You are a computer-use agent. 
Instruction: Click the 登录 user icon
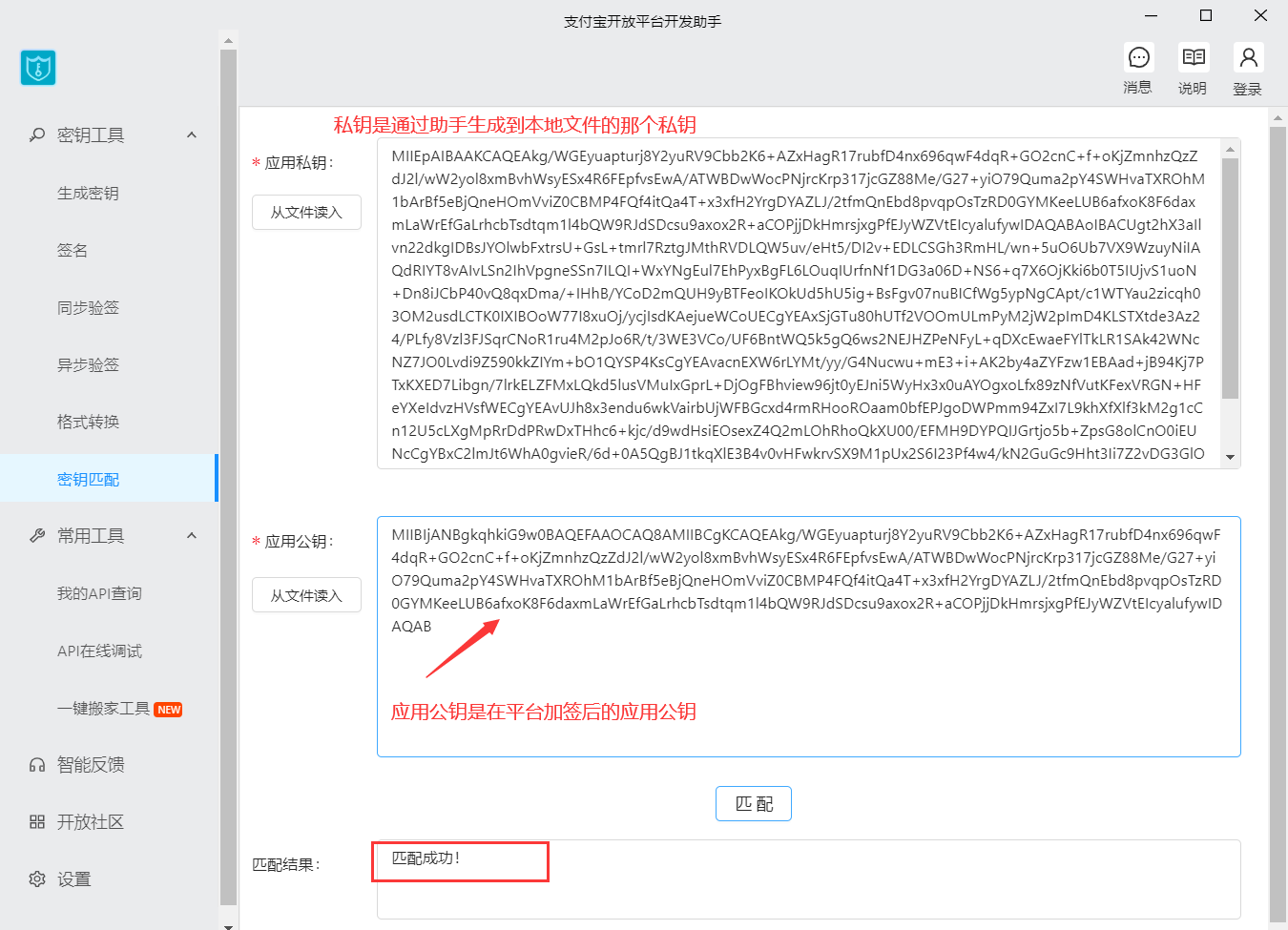tap(1248, 58)
